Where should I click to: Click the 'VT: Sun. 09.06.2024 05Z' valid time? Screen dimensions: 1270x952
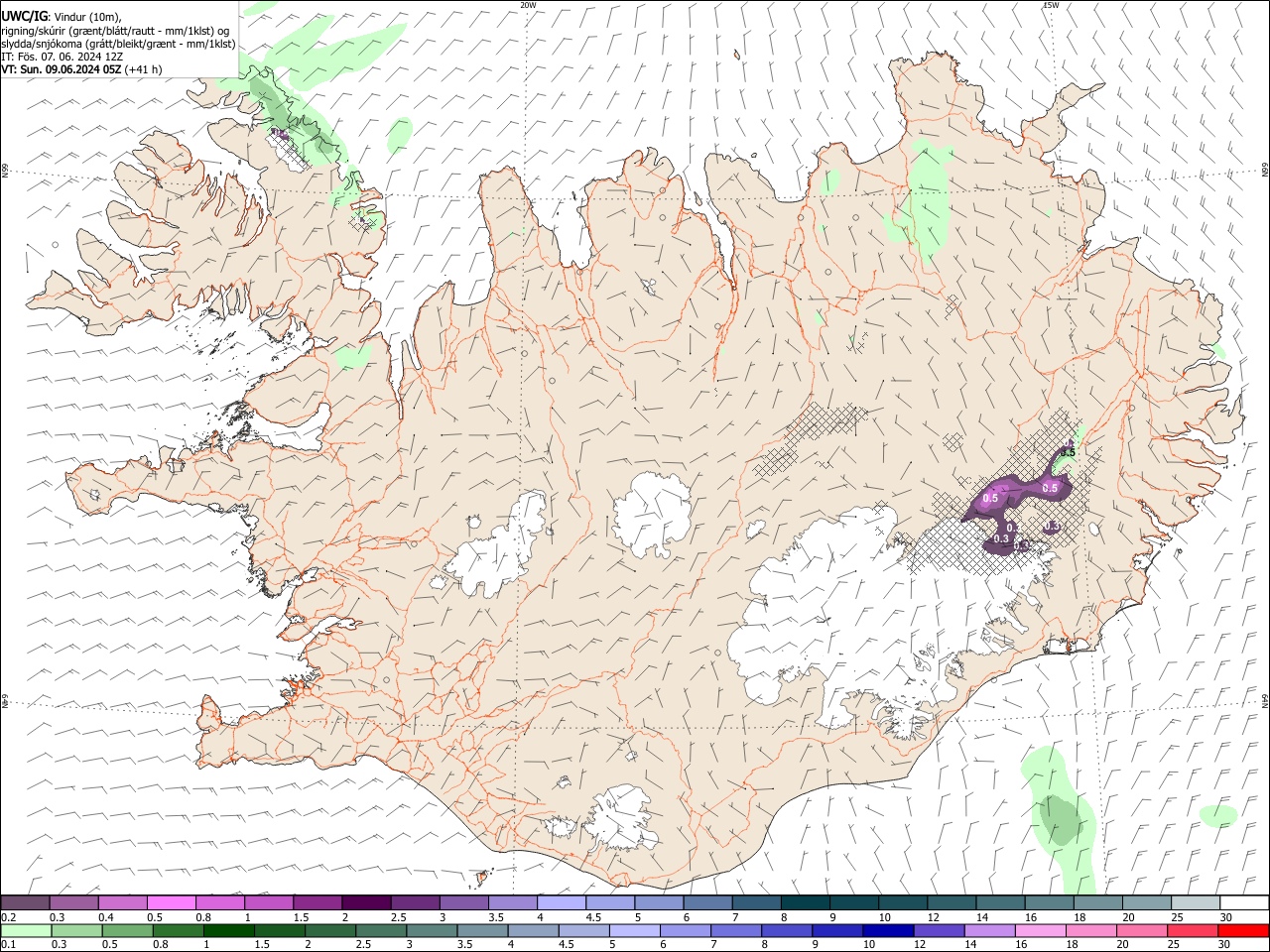tap(61, 69)
